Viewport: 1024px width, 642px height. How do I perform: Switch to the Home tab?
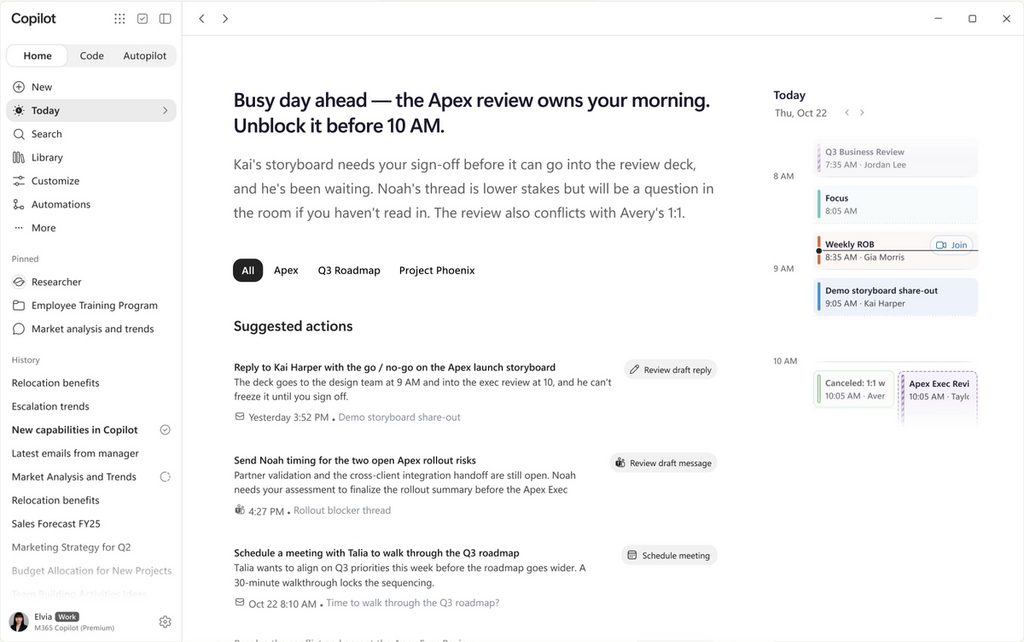(x=37, y=56)
